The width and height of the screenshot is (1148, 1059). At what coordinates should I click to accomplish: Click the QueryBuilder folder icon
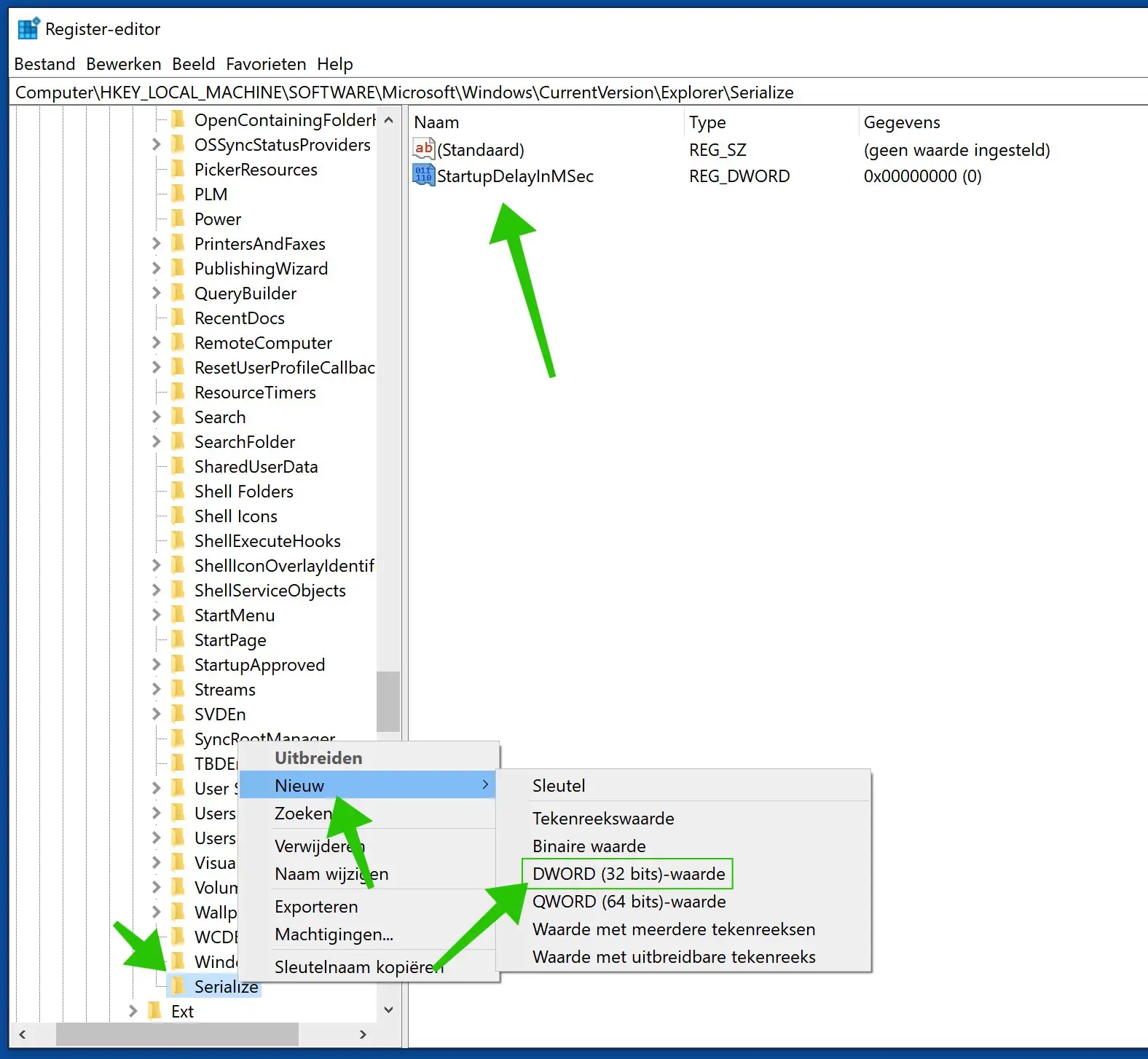pos(178,293)
